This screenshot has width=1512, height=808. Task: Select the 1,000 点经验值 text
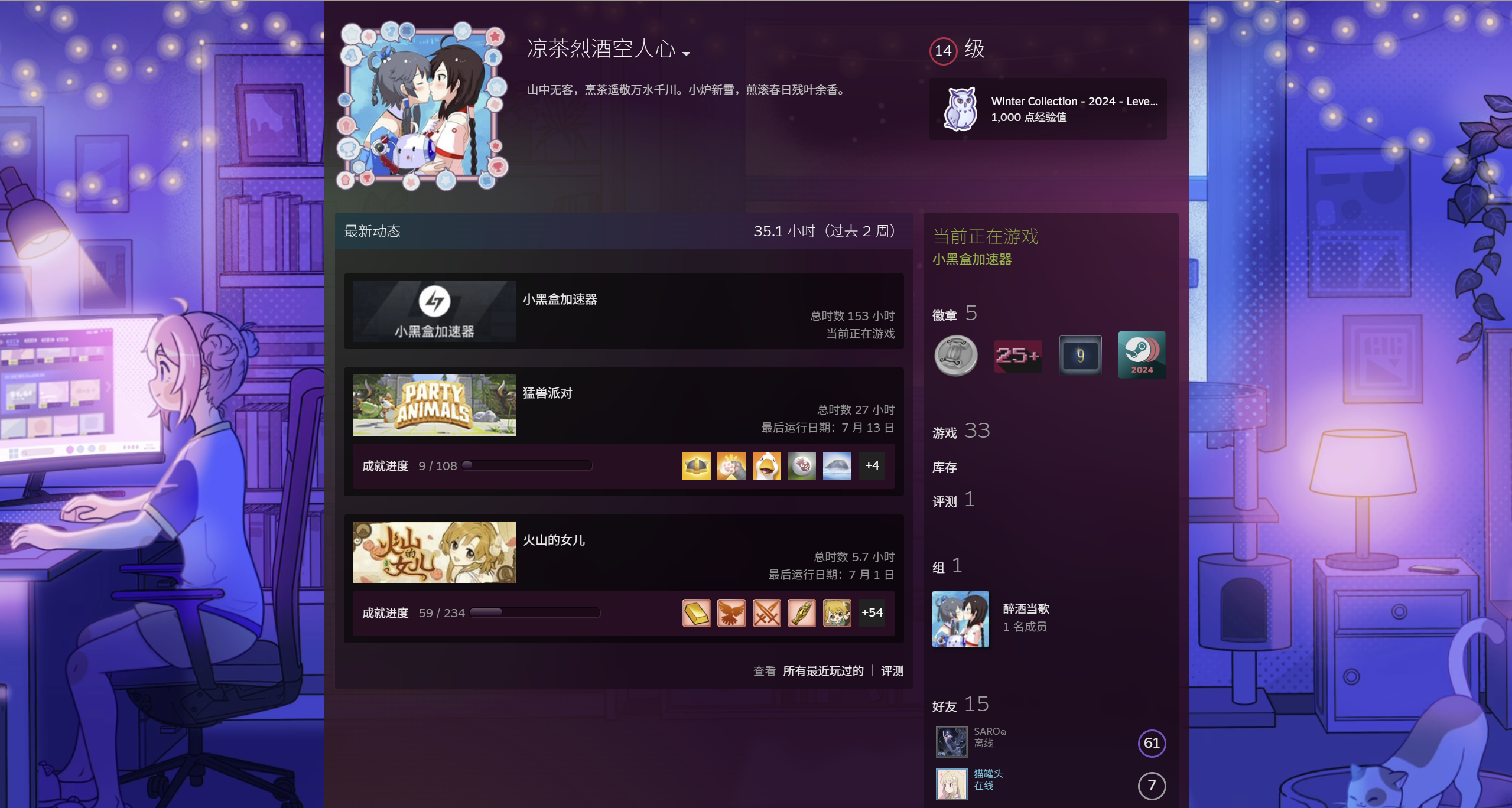1029,118
